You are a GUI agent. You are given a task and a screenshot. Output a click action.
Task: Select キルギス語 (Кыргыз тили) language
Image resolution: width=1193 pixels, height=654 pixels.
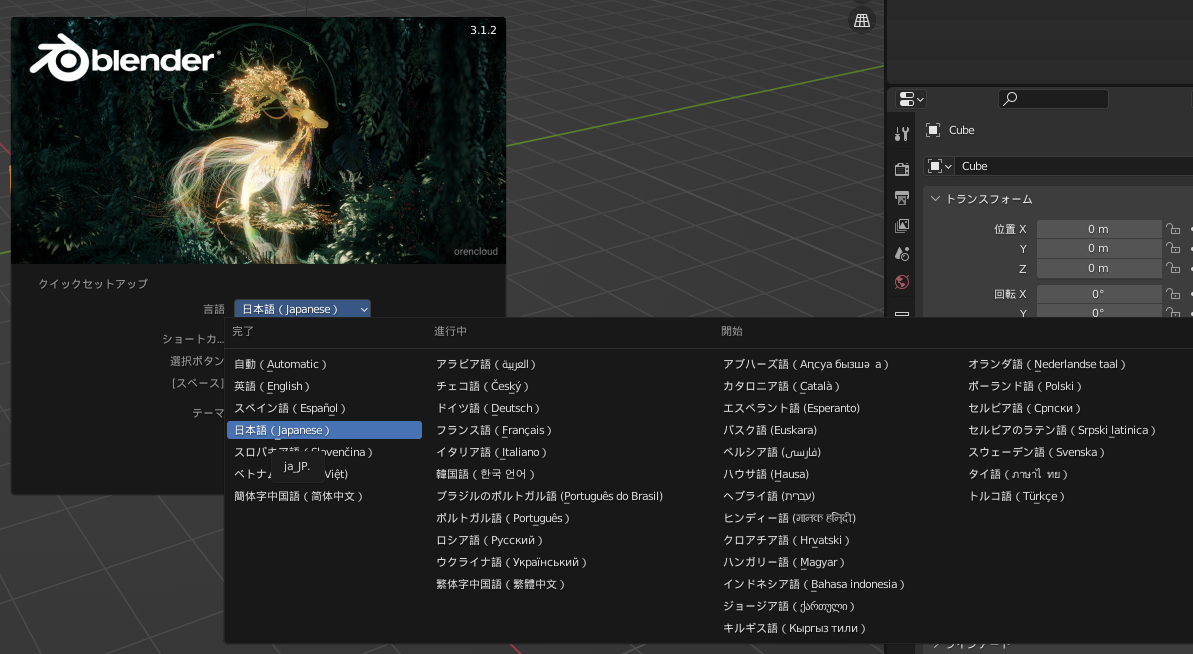pos(794,629)
